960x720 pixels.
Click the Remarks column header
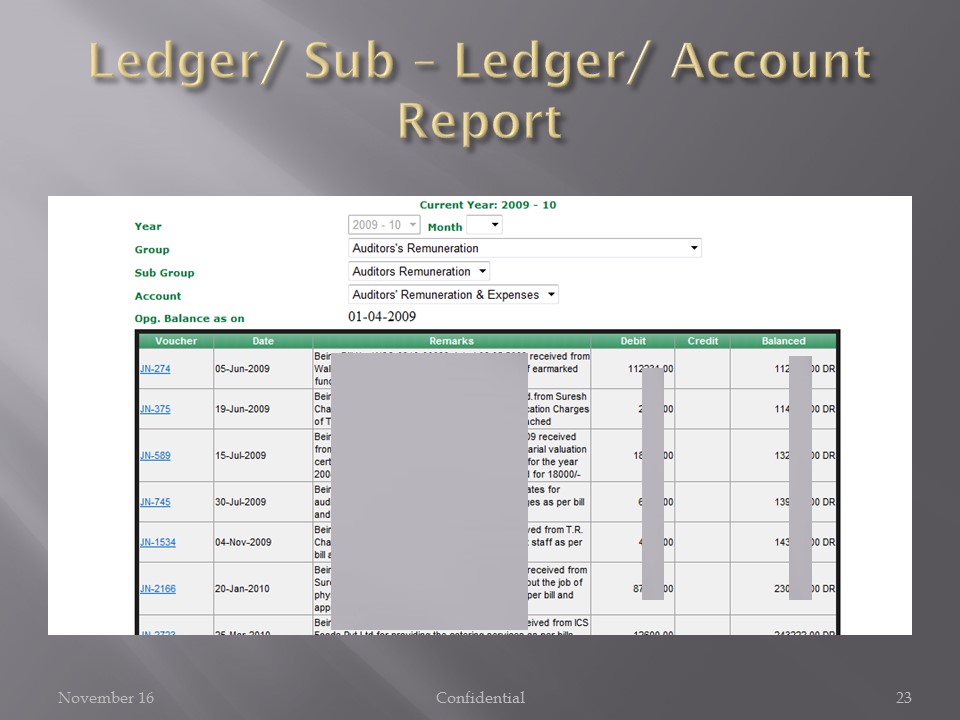click(x=452, y=341)
